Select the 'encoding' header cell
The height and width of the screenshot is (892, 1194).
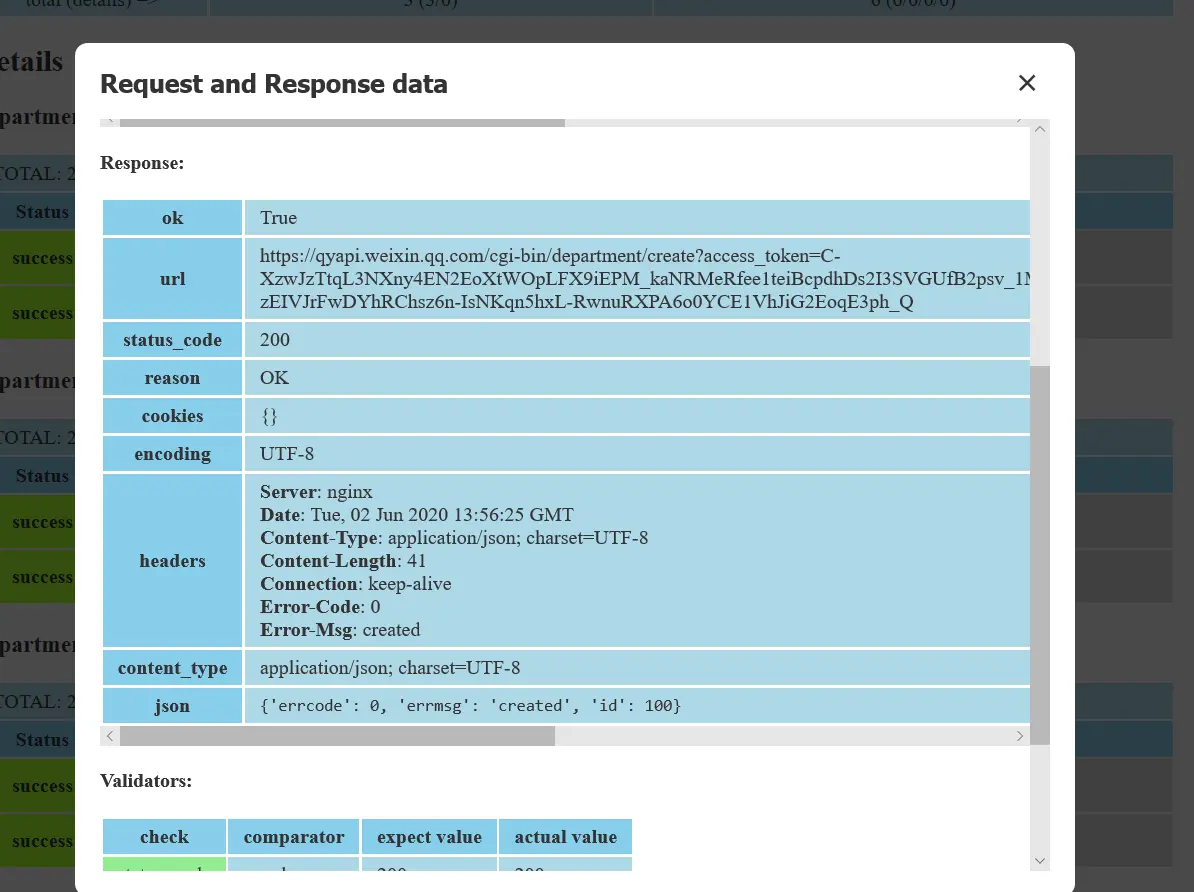(x=172, y=454)
